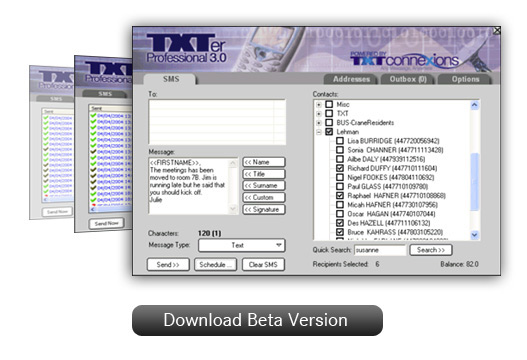Uncheck Richard DUFFY contact checkbox

[x=340, y=168]
